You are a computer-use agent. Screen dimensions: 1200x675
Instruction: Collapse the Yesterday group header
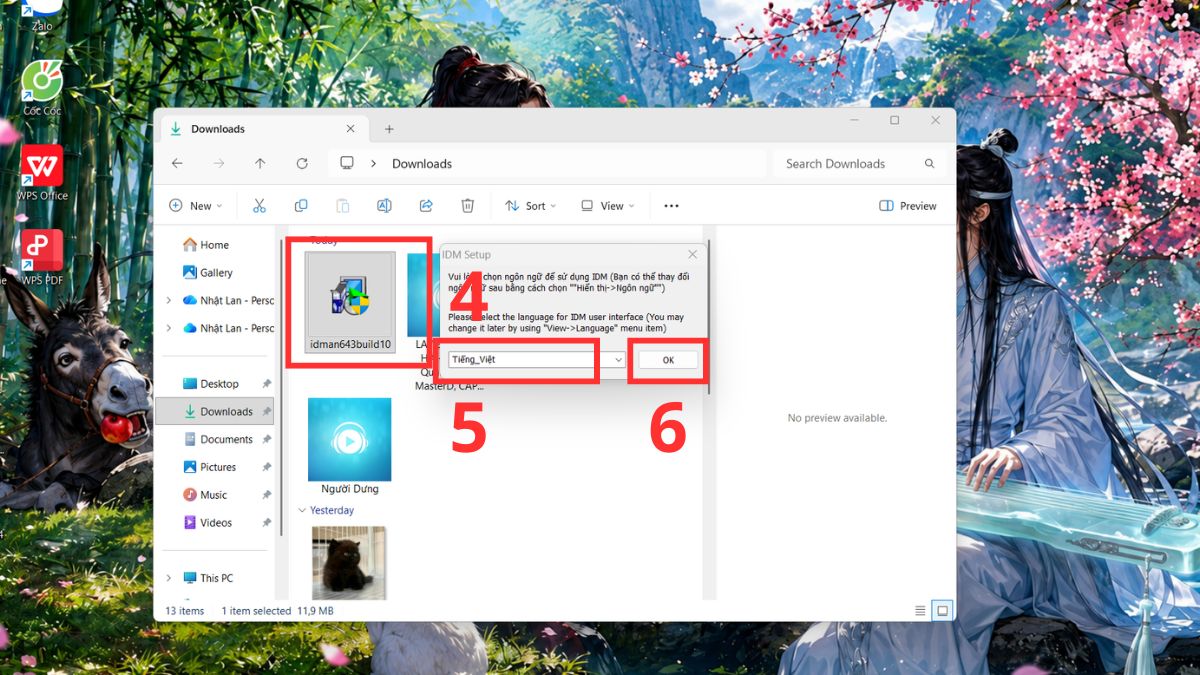point(302,510)
